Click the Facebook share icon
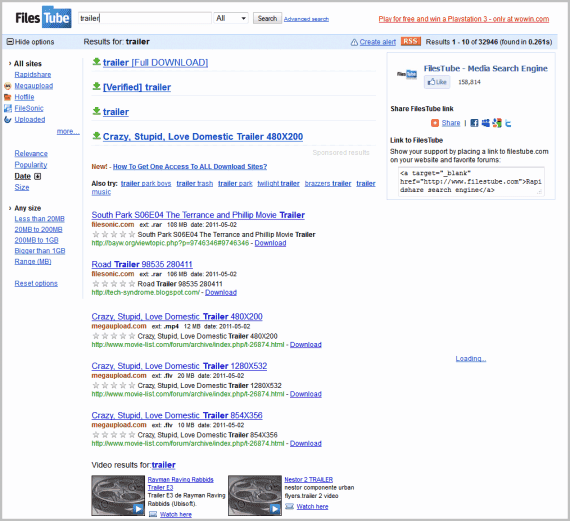This screenshot has width=570, height=521. [474, 123]
